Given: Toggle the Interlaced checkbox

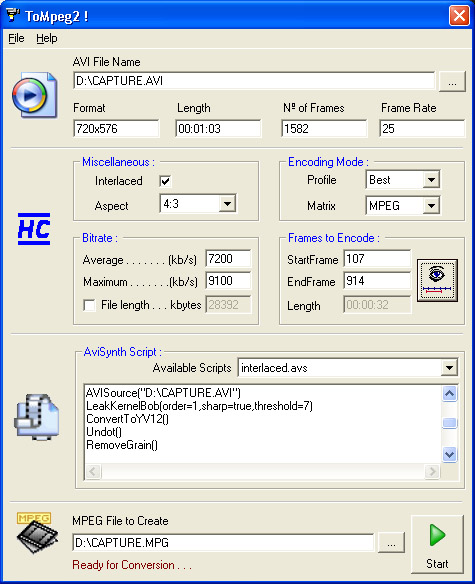Looking at the screenshot, I should tap(165, 181).
